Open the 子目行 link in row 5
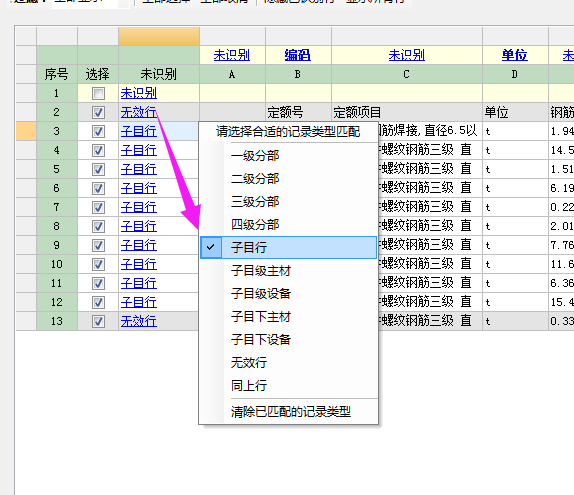The width and height of the screenshot is (574, 495). tap(139, 170)
